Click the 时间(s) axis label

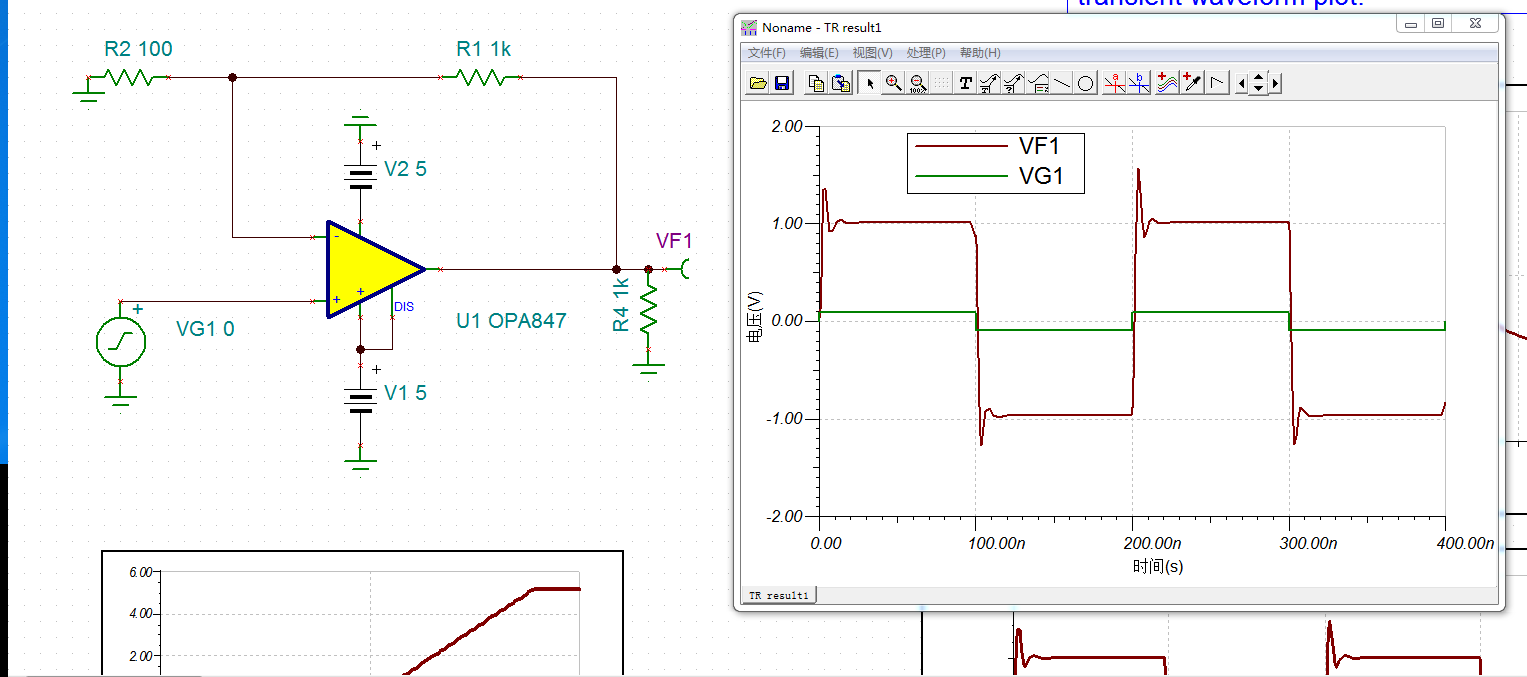[1158, 566]
